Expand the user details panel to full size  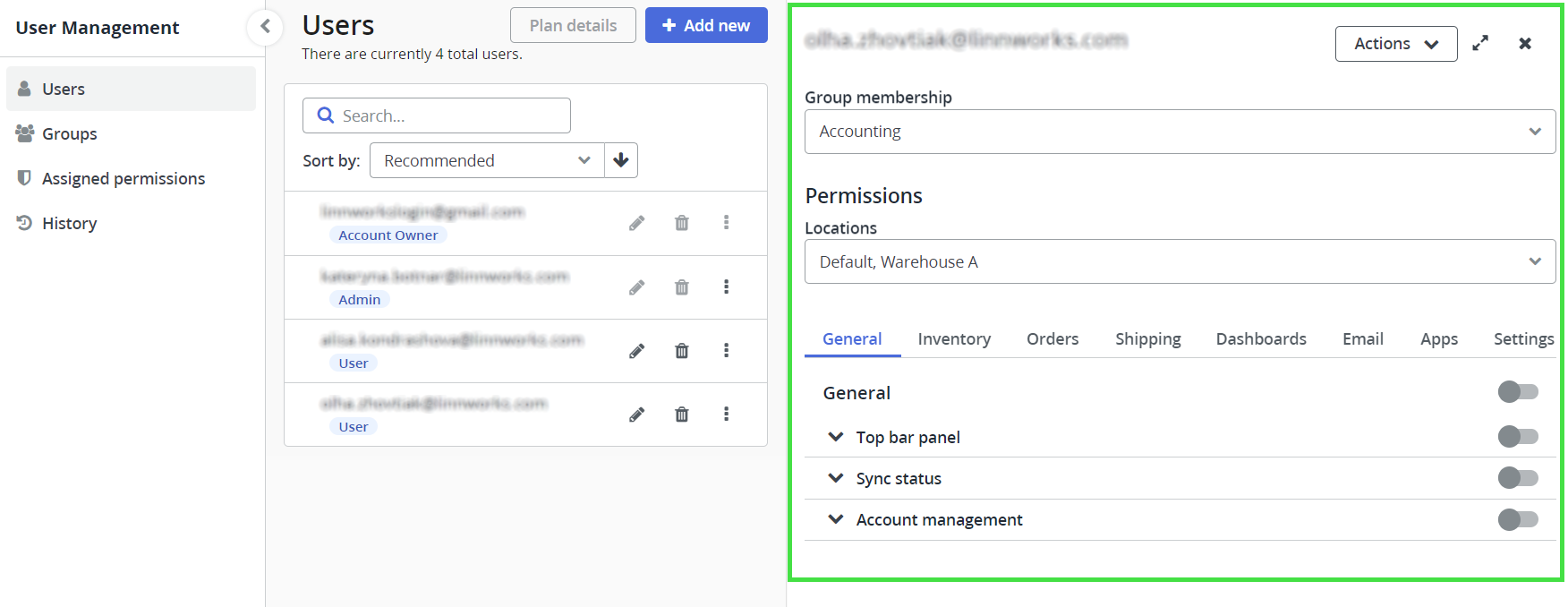pos(1480,43)
